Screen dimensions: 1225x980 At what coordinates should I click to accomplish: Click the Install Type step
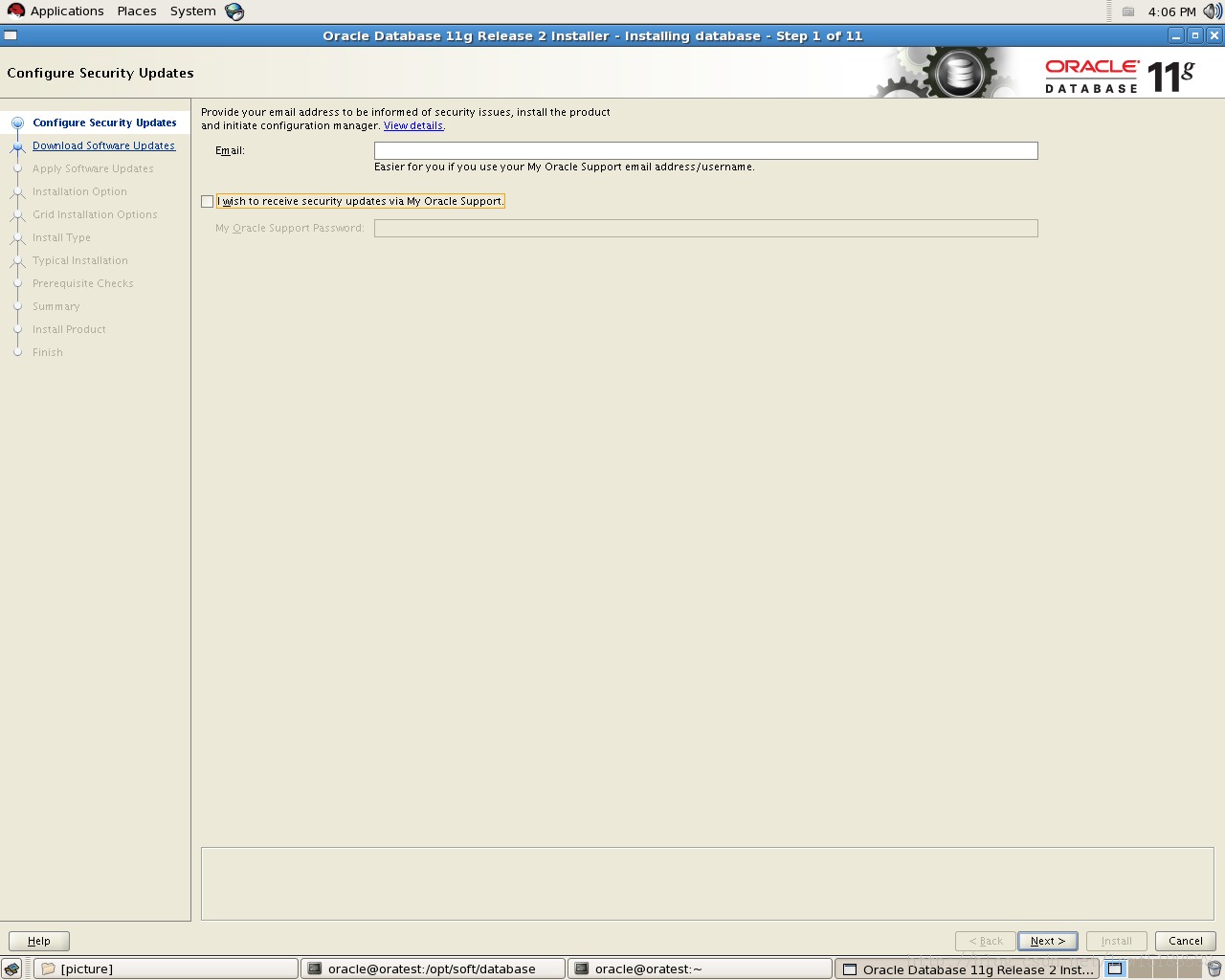pyautogui.click(x=61, y=237)
